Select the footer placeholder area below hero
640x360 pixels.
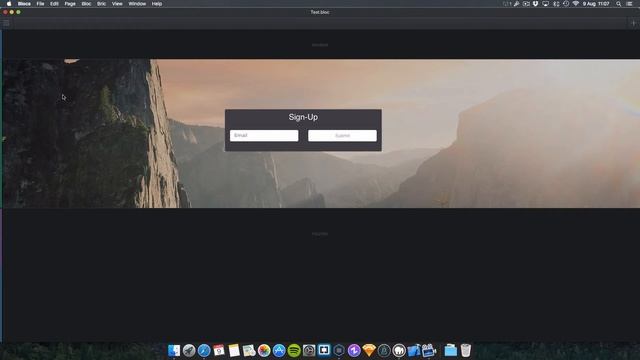click(320, 234)
